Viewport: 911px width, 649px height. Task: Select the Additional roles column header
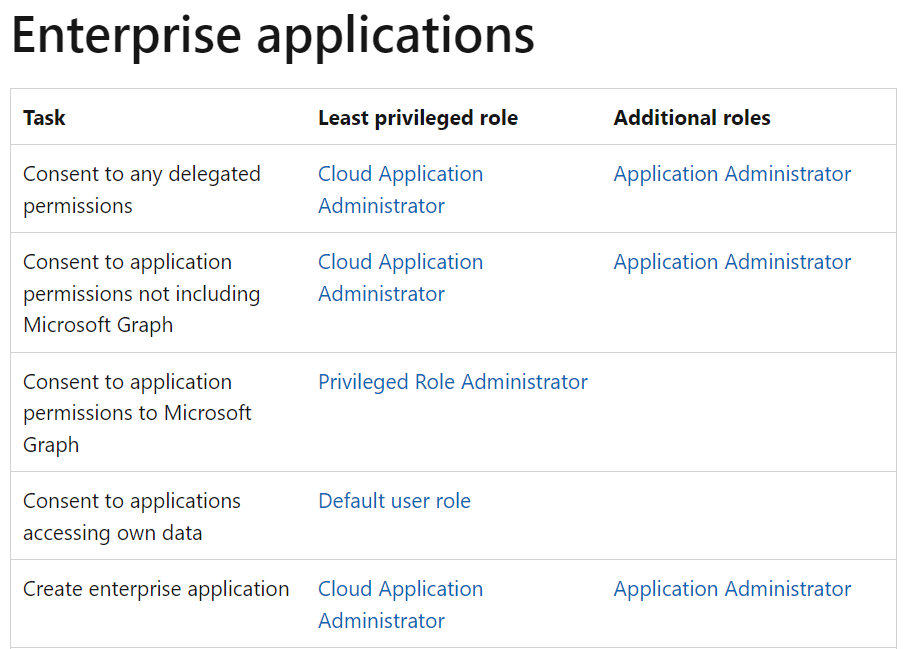coord(691,117)
